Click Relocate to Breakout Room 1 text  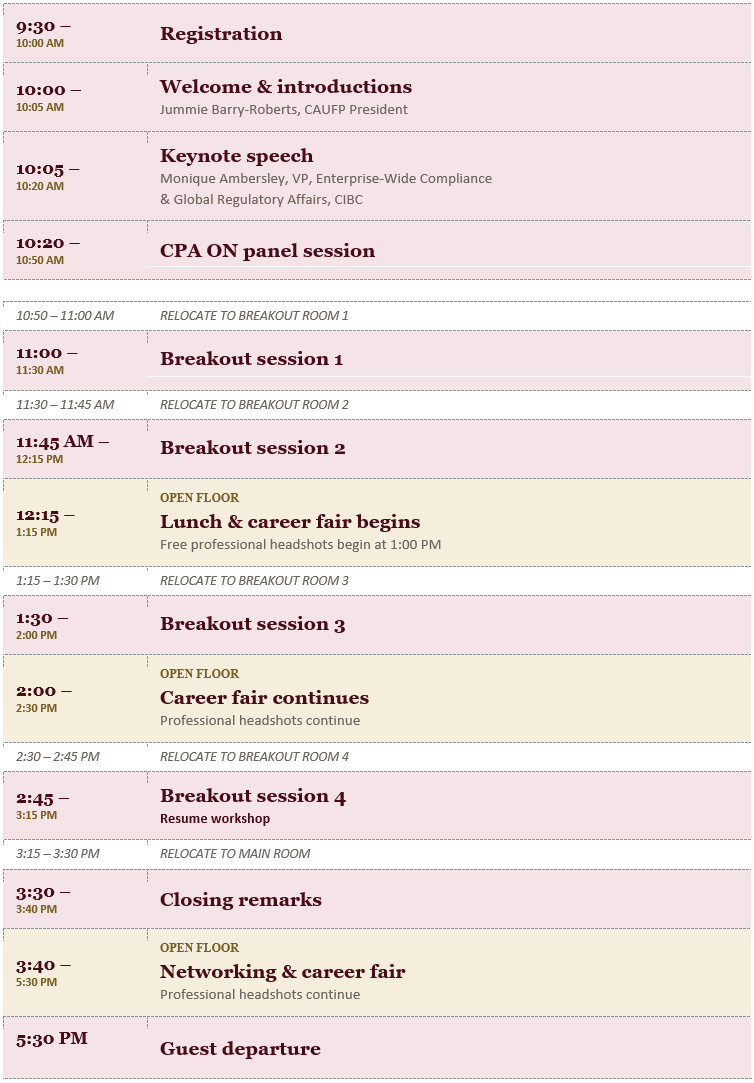pyautogui.click(x=254, y=316)
